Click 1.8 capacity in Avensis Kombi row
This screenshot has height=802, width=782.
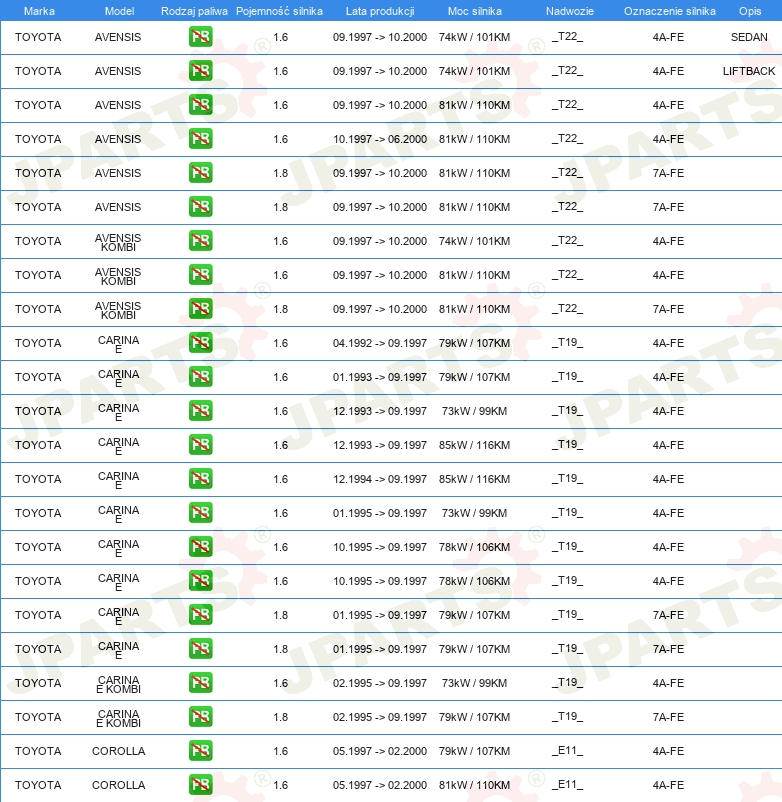click(280, 309)
